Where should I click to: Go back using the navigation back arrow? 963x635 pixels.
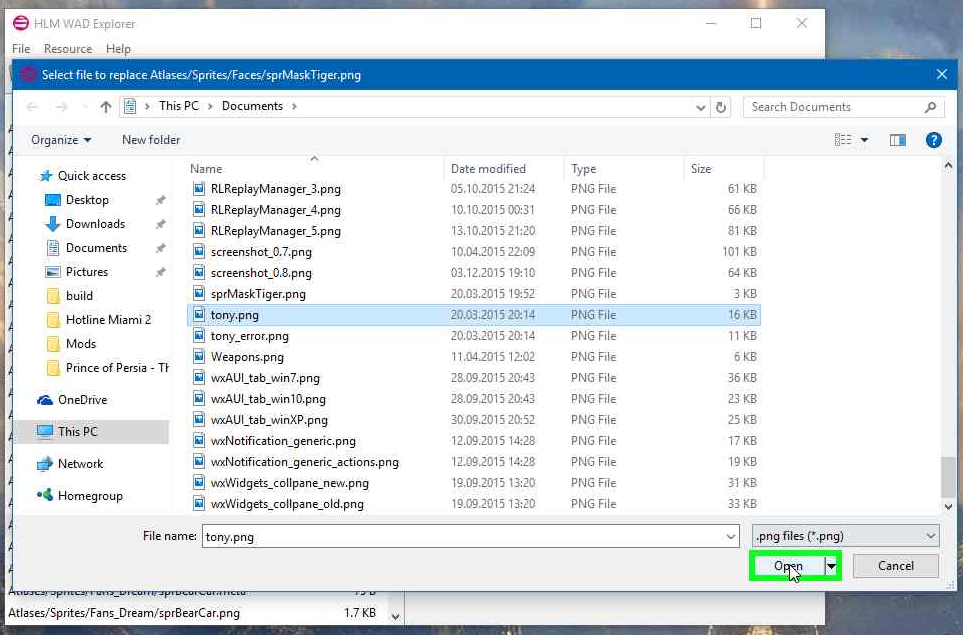(32, 106)
